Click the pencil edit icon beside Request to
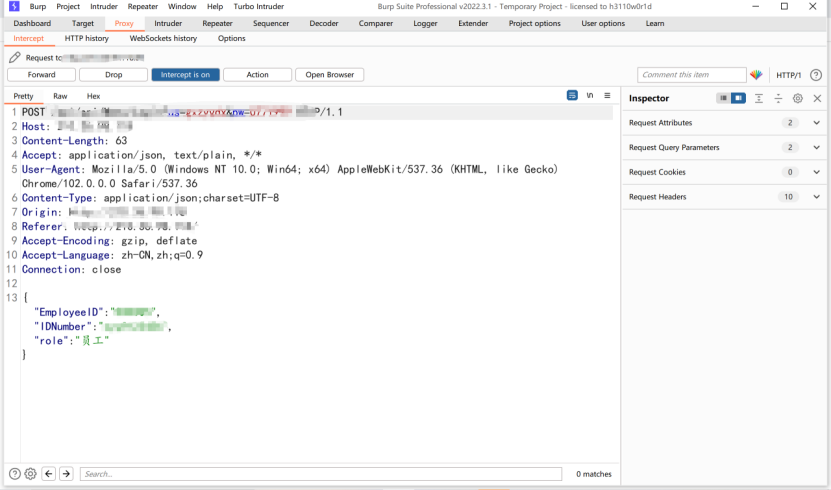 coord(15,57)
